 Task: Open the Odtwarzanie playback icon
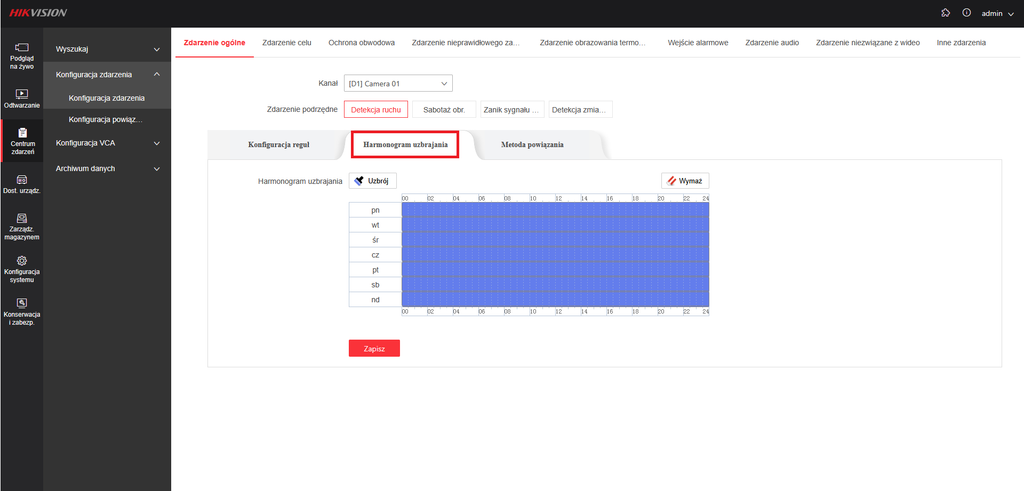pos(22,93)
